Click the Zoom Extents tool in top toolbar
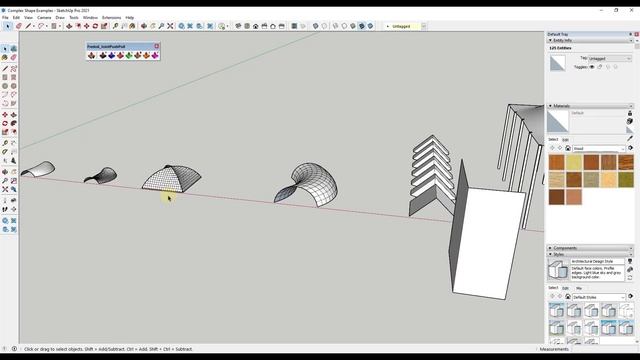 [170, 26]
